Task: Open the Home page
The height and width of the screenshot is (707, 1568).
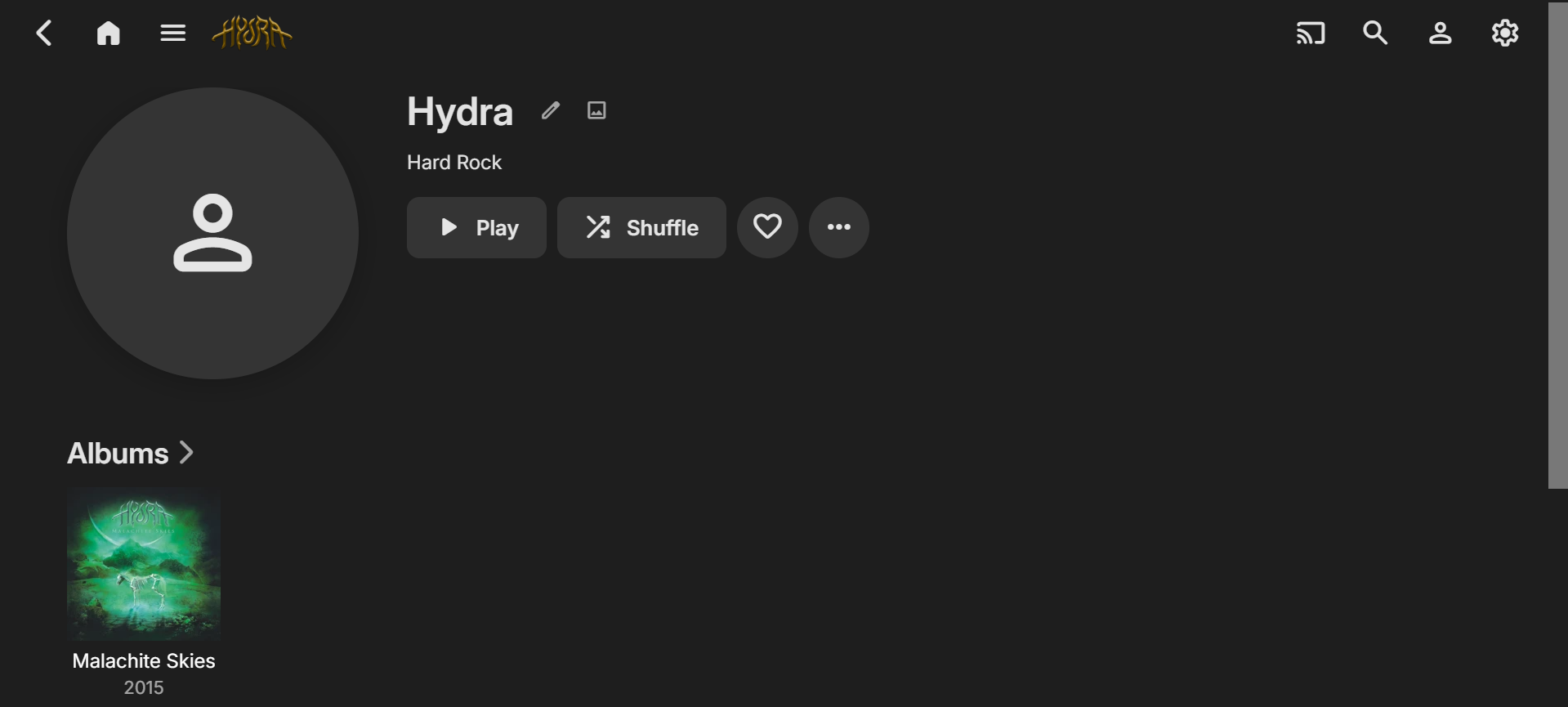Action: 109,34
